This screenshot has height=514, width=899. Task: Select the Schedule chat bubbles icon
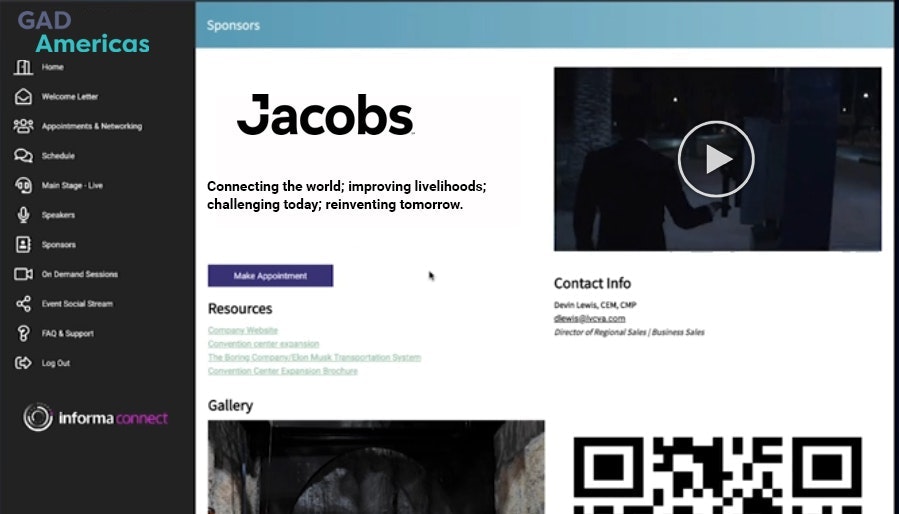point(23,156)
